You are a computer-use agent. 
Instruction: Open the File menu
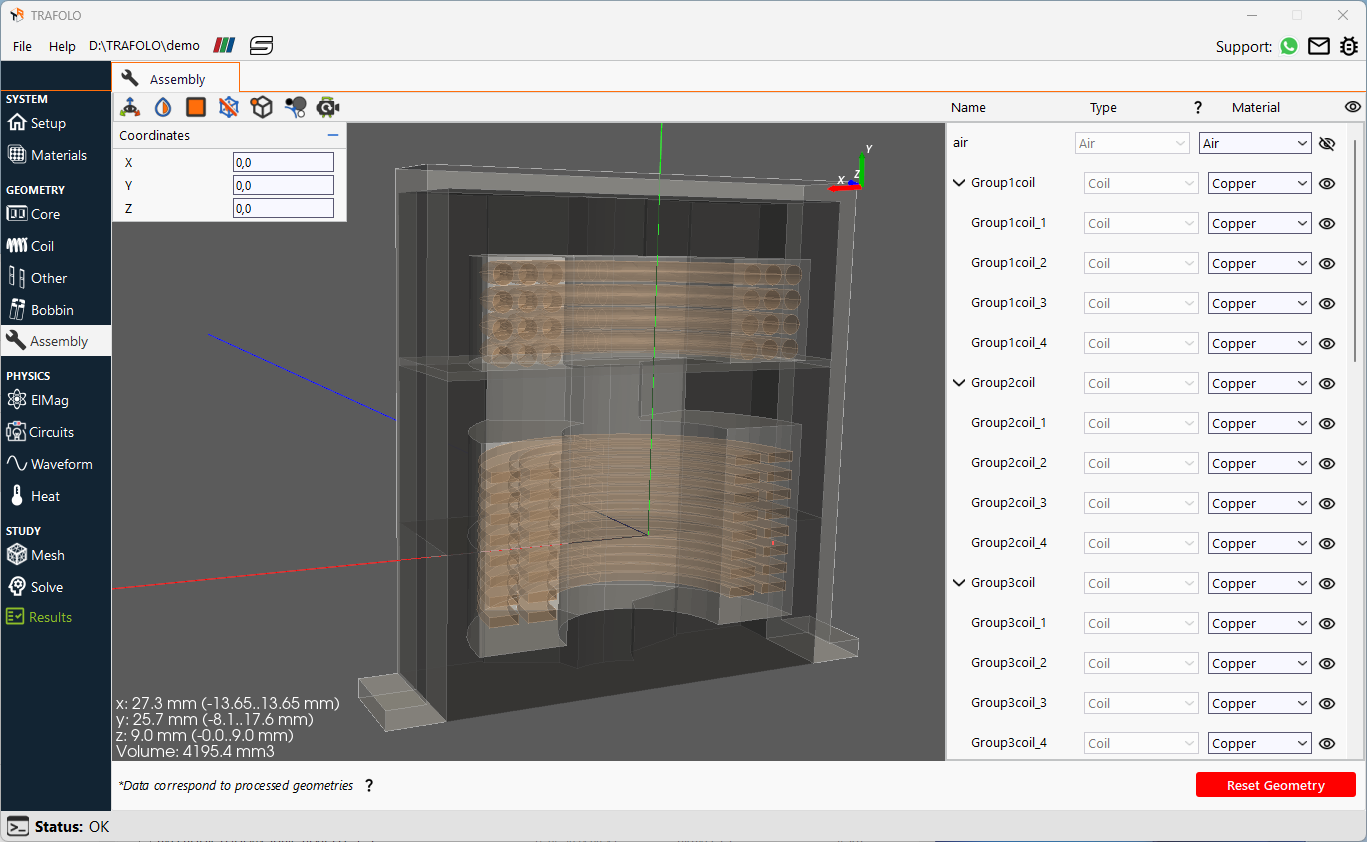21,46
